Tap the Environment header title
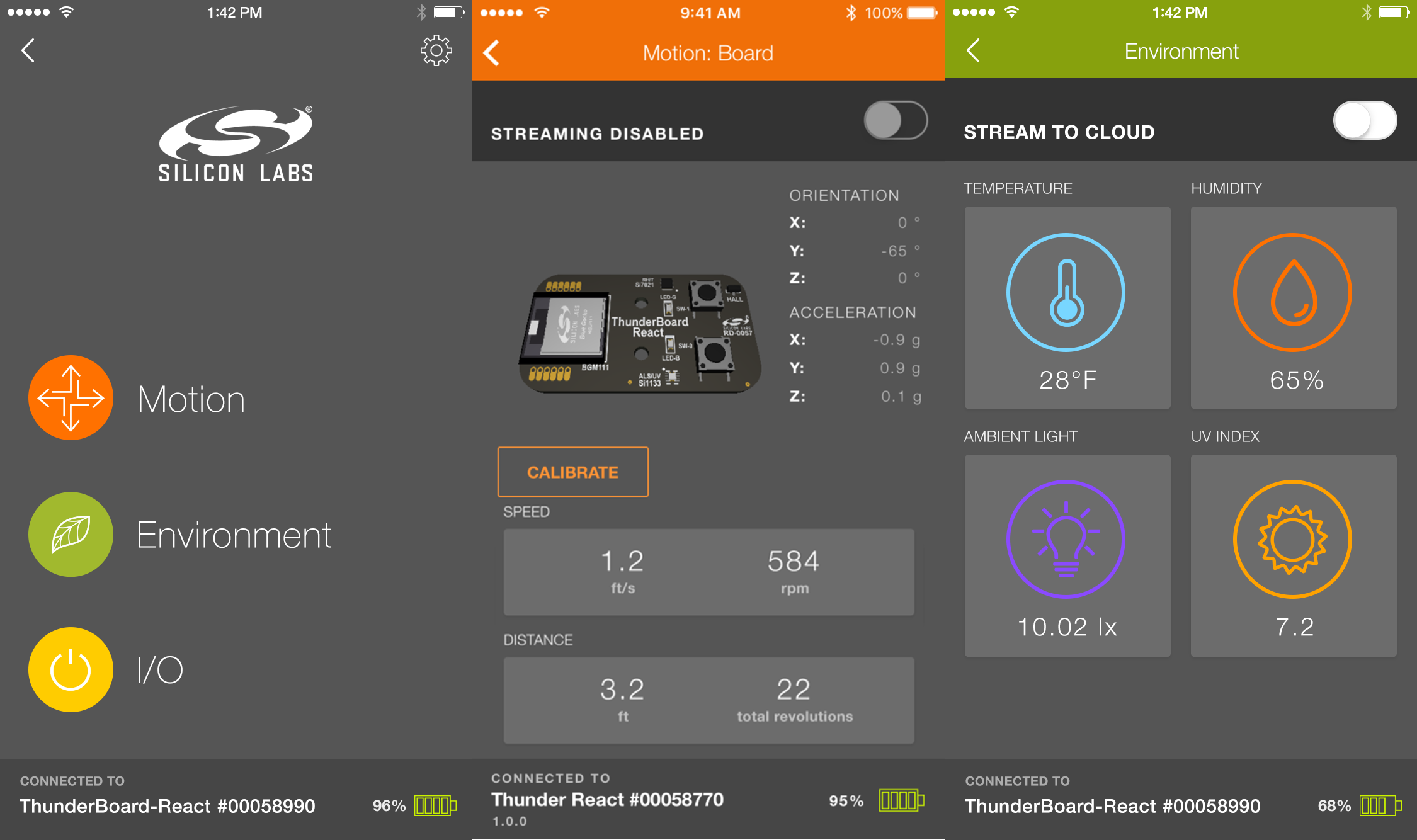1417x840 pixels. coord(1181,51)
